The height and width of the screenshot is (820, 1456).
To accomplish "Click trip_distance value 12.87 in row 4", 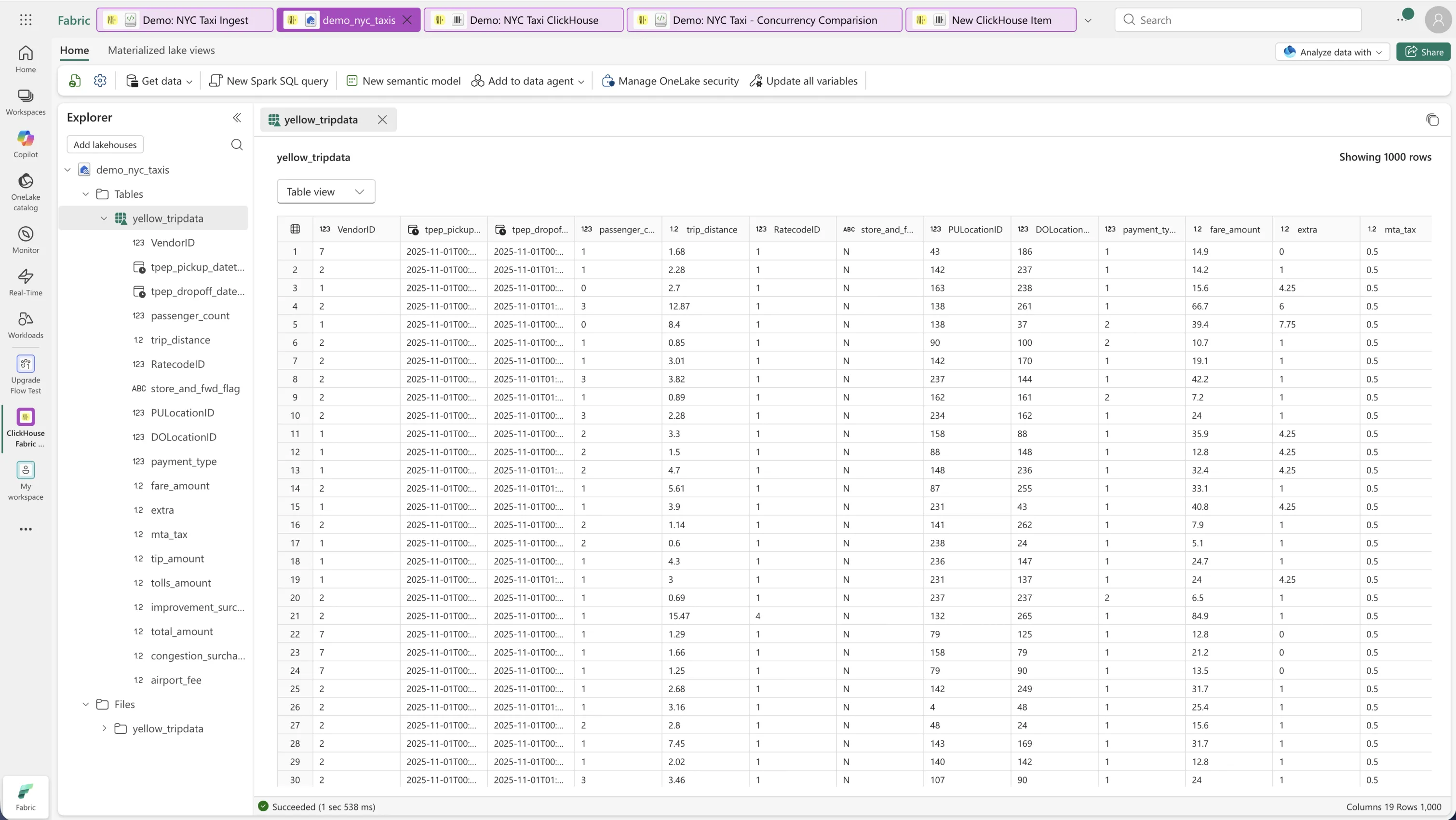I will coord(679,306).
